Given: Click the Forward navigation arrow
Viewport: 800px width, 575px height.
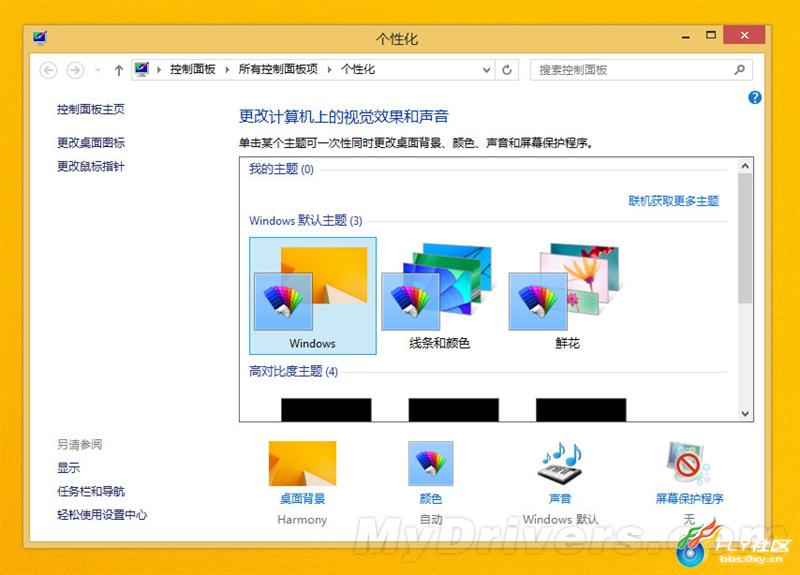Looking at the screenshot, I should click(76, 70).
